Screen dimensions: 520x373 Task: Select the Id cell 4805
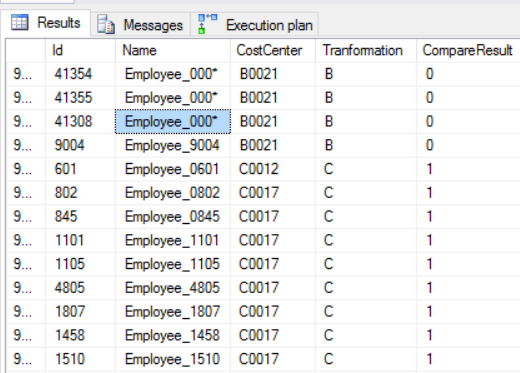pos(80,288)
